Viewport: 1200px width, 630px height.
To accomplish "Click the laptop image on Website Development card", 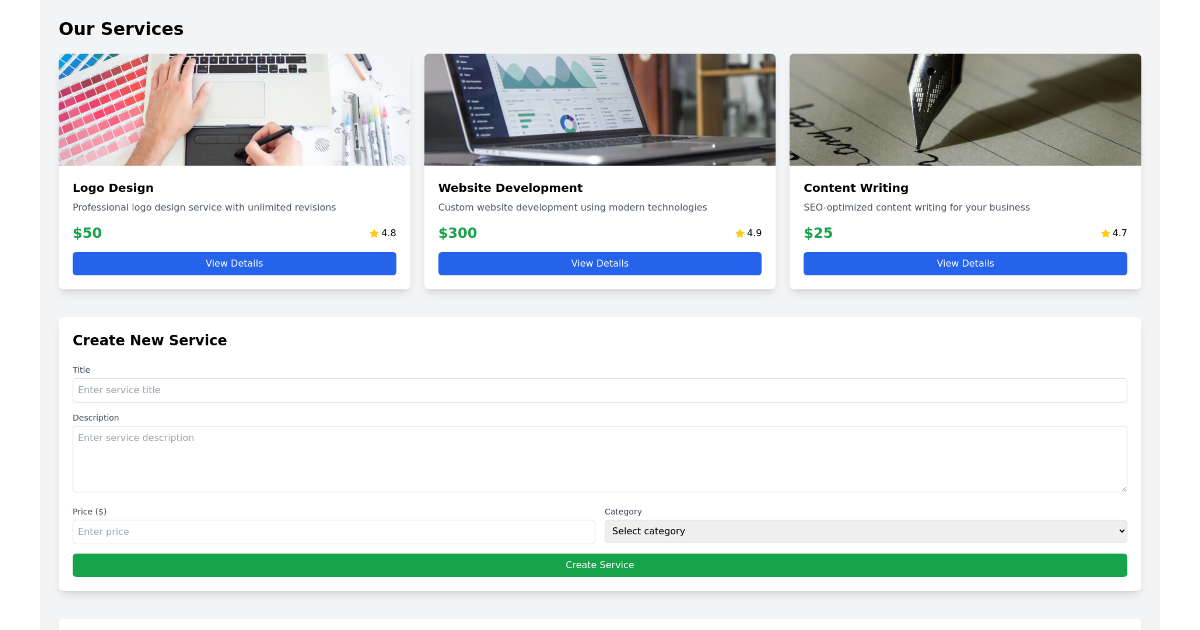I will (x=599, y=109).
